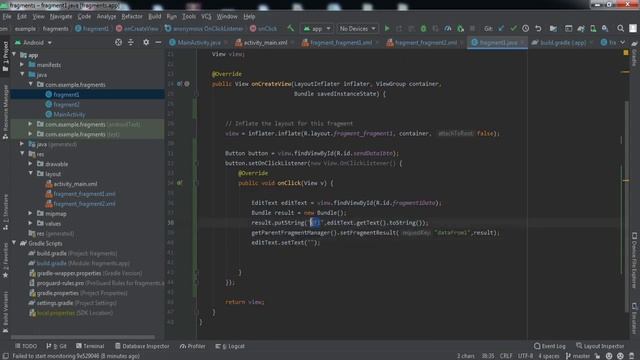Commit changes with green checkmark icon
The image size is (640, 360).
(x=513, y=29)
